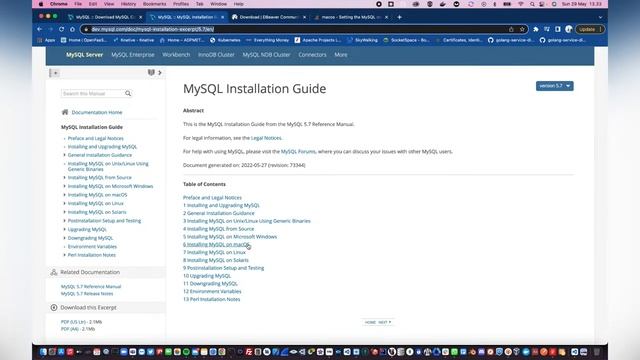
Task: Select Connectors in site navigation
Action: point(312,55)
